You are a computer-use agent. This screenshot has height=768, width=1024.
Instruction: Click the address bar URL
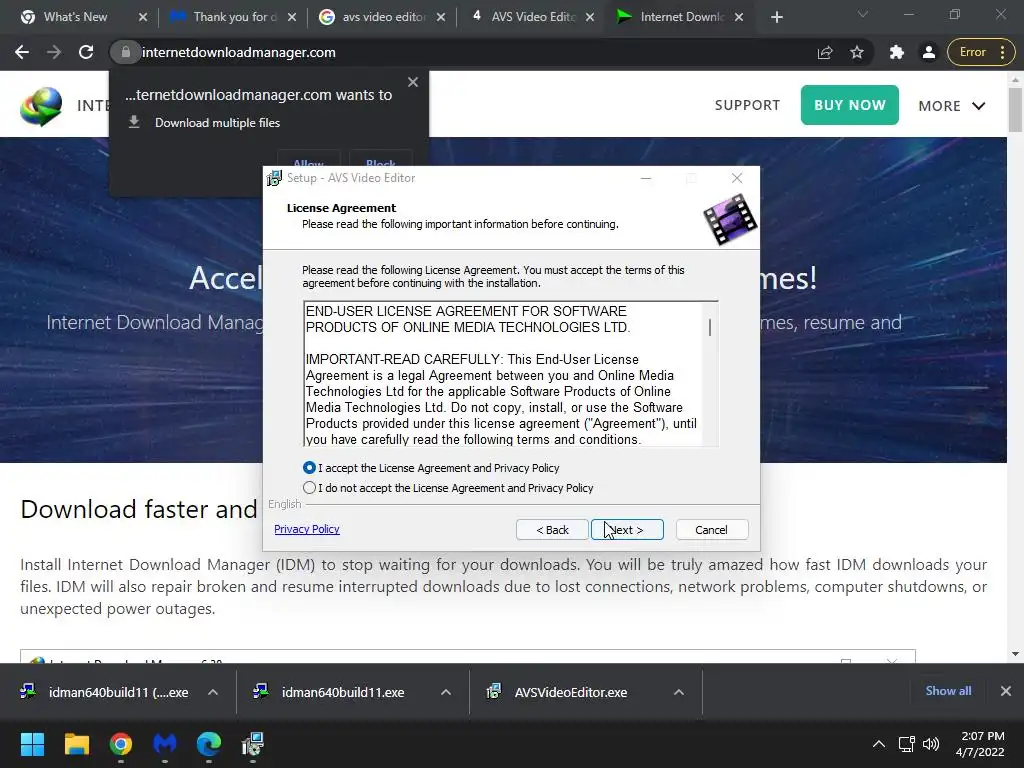(x=238, y=52)
